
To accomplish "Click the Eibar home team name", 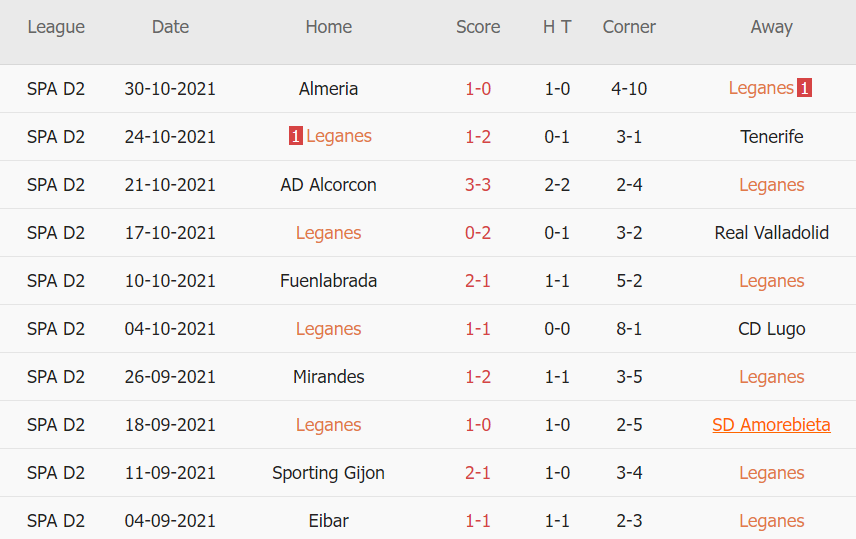I will [x=328, y=521].
